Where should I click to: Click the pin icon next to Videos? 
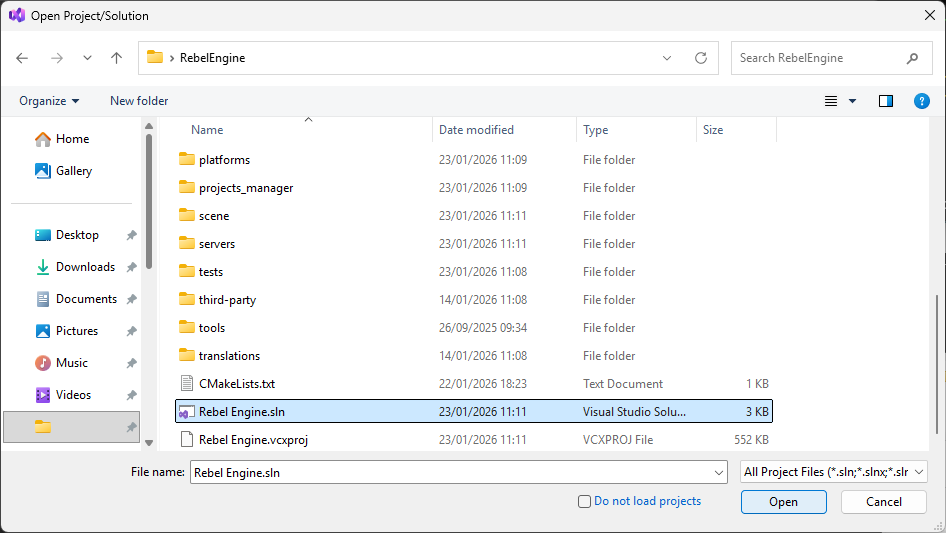(132, 395)
